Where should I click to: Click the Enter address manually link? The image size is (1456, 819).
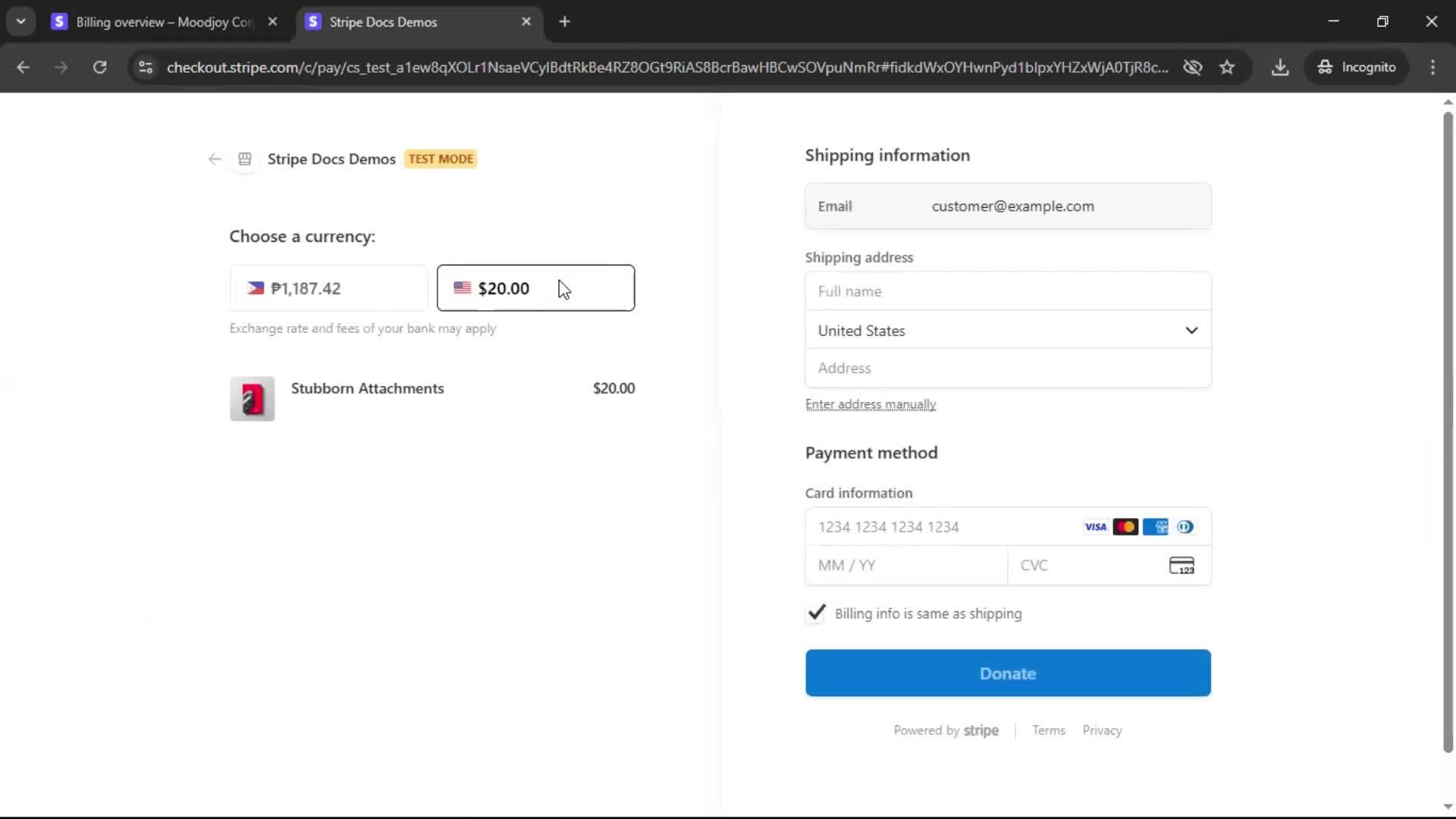tap(871, 405)
